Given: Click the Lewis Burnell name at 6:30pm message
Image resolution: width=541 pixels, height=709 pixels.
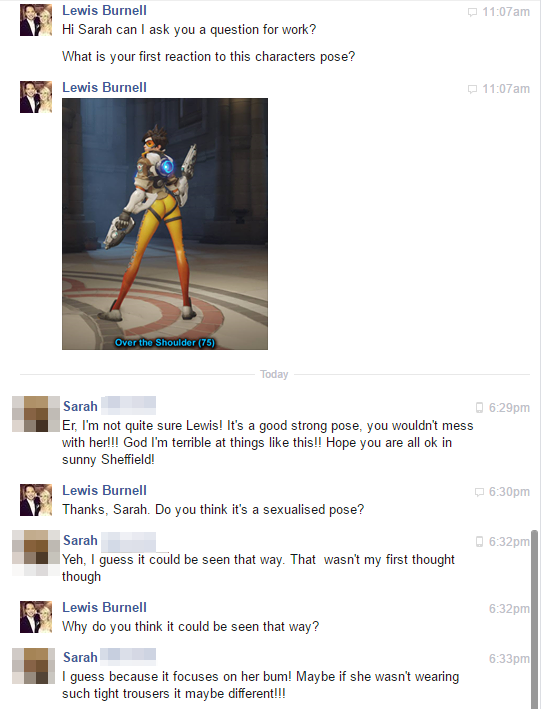Looking at the screenshot, I should 104,490.
